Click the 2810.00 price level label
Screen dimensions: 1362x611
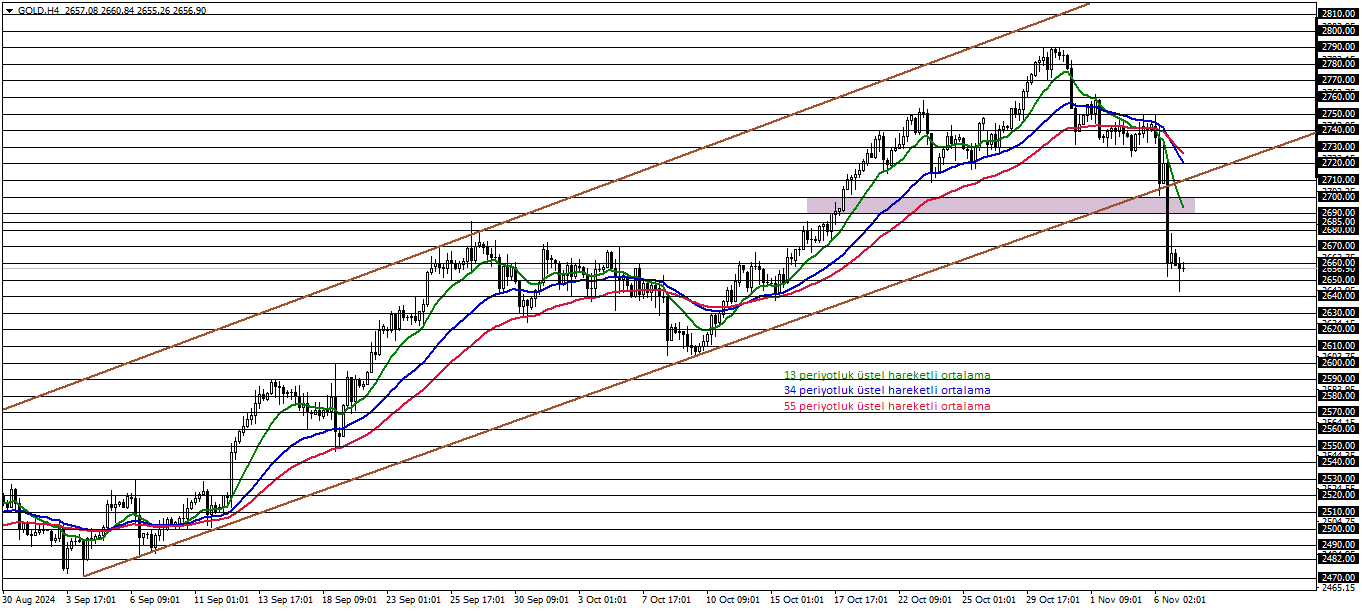(1338, 14)
